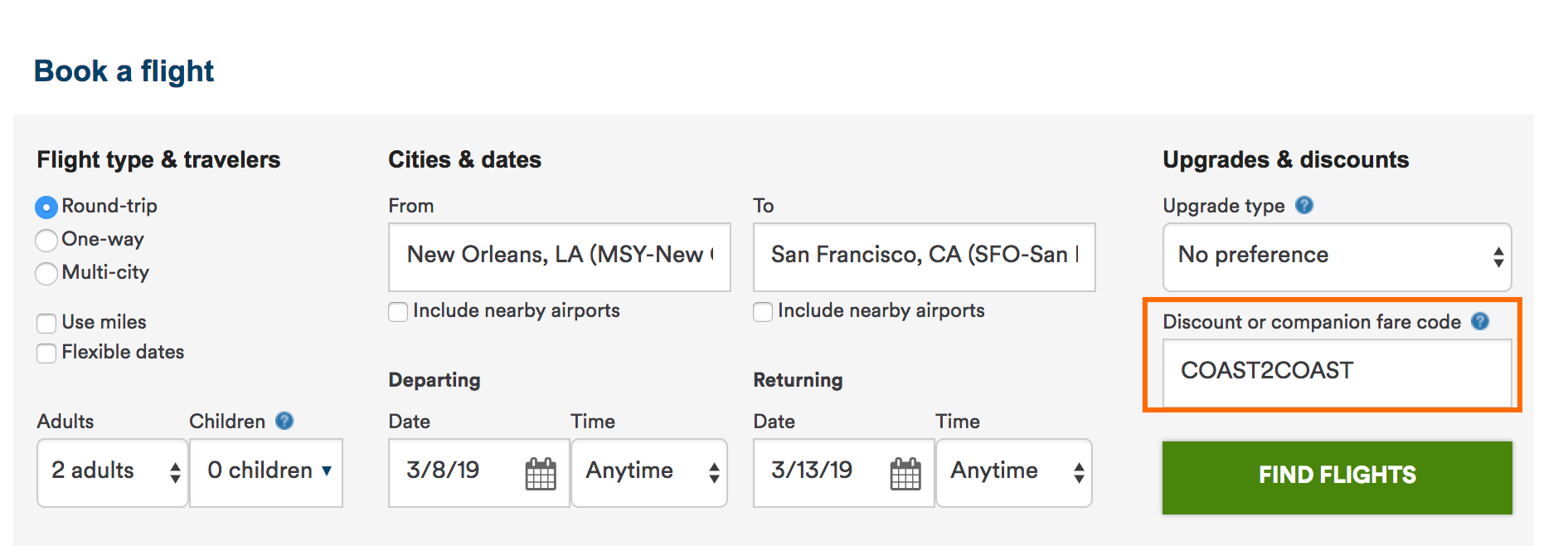The width and height of the screenshot is (1568, 546).
Task: Click the Children help question icon
Action: click(284, 421)
